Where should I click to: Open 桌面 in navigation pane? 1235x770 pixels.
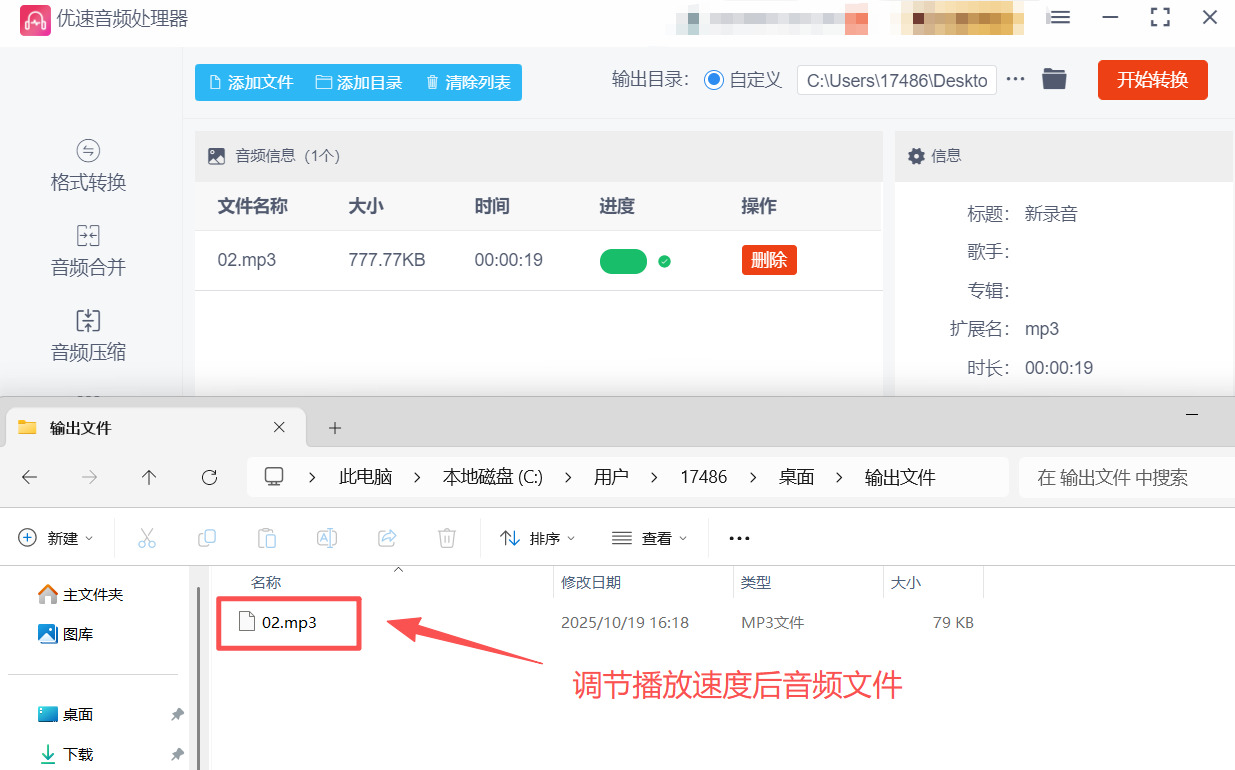pos(66,714)
